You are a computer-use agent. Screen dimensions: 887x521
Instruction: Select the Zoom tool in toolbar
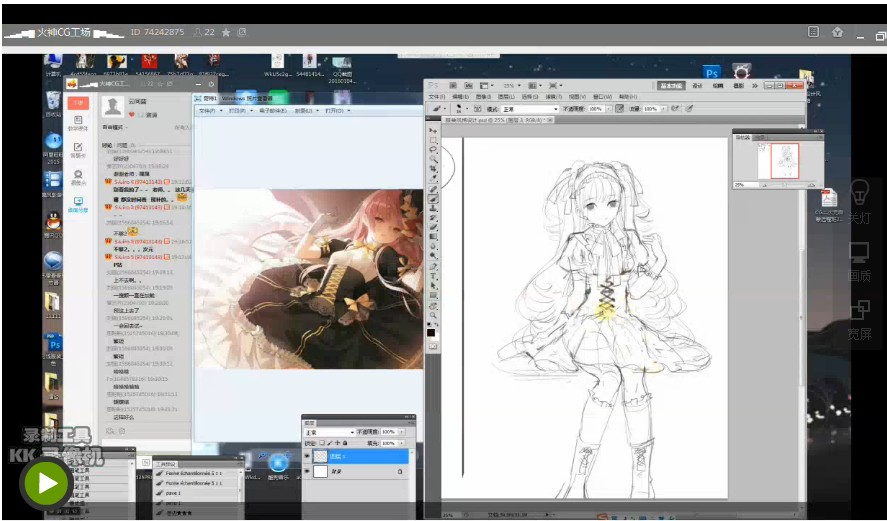pos(434,315)
